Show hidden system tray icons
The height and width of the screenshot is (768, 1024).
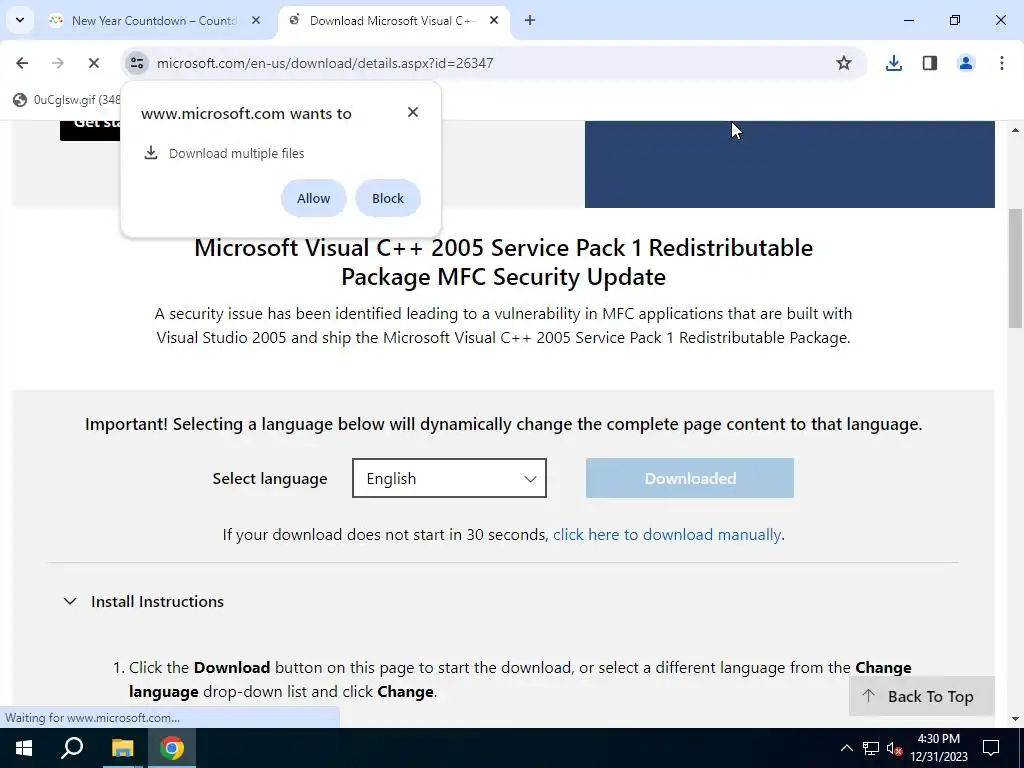point(846,748)
